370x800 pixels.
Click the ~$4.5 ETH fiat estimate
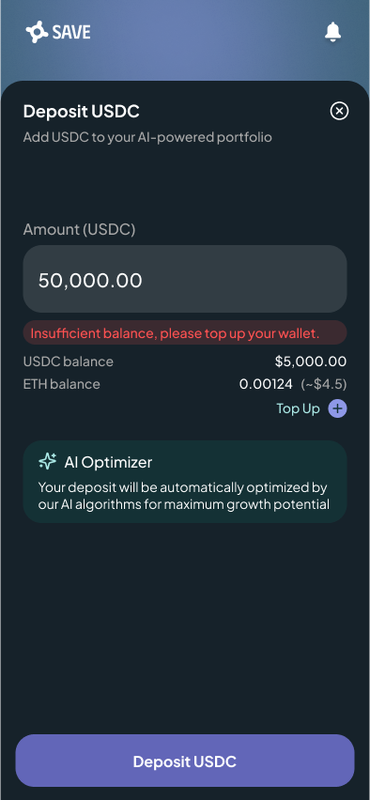324,384
